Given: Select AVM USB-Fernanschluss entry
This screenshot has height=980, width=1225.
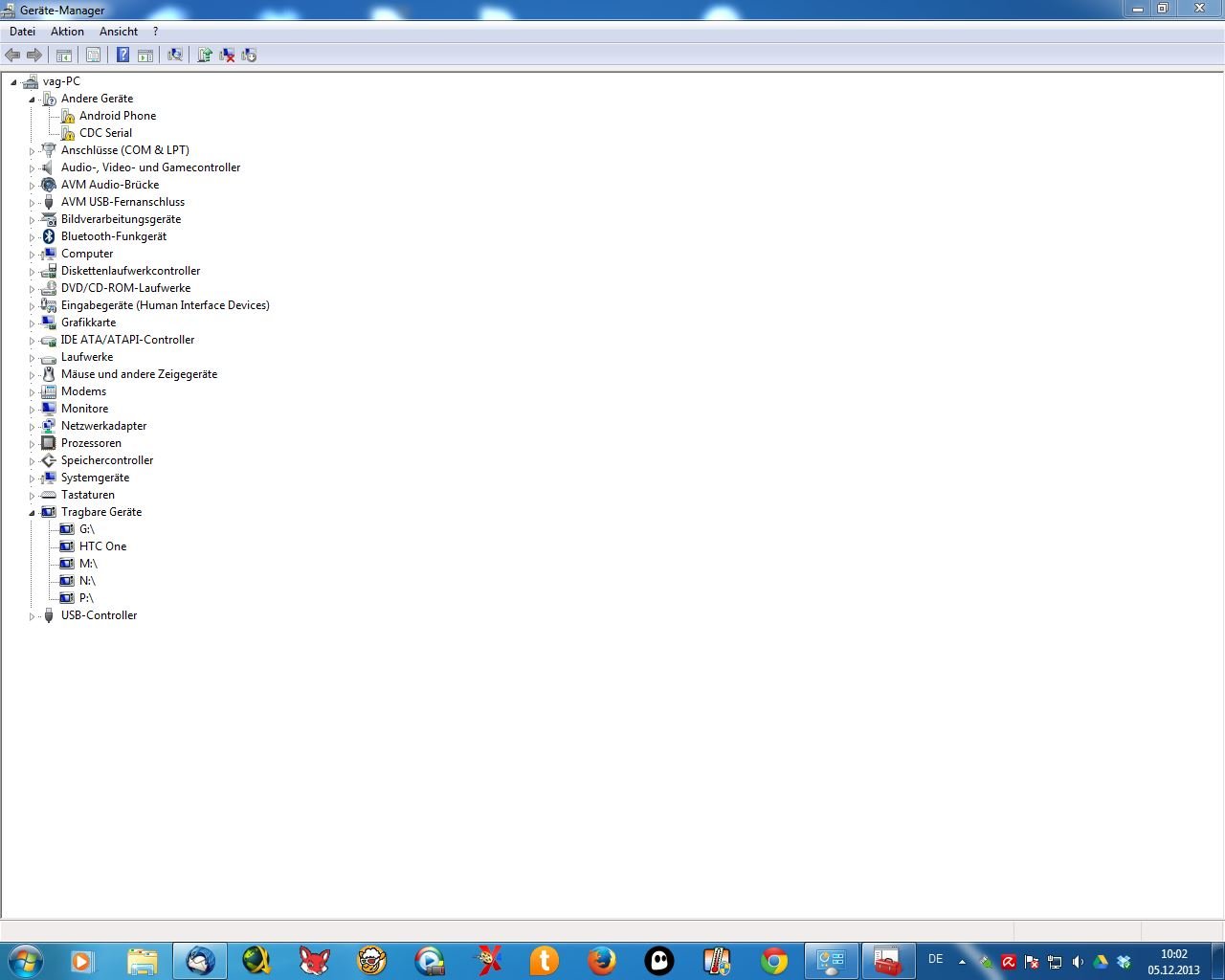Looking at the screenshot, I should (122, 202).
